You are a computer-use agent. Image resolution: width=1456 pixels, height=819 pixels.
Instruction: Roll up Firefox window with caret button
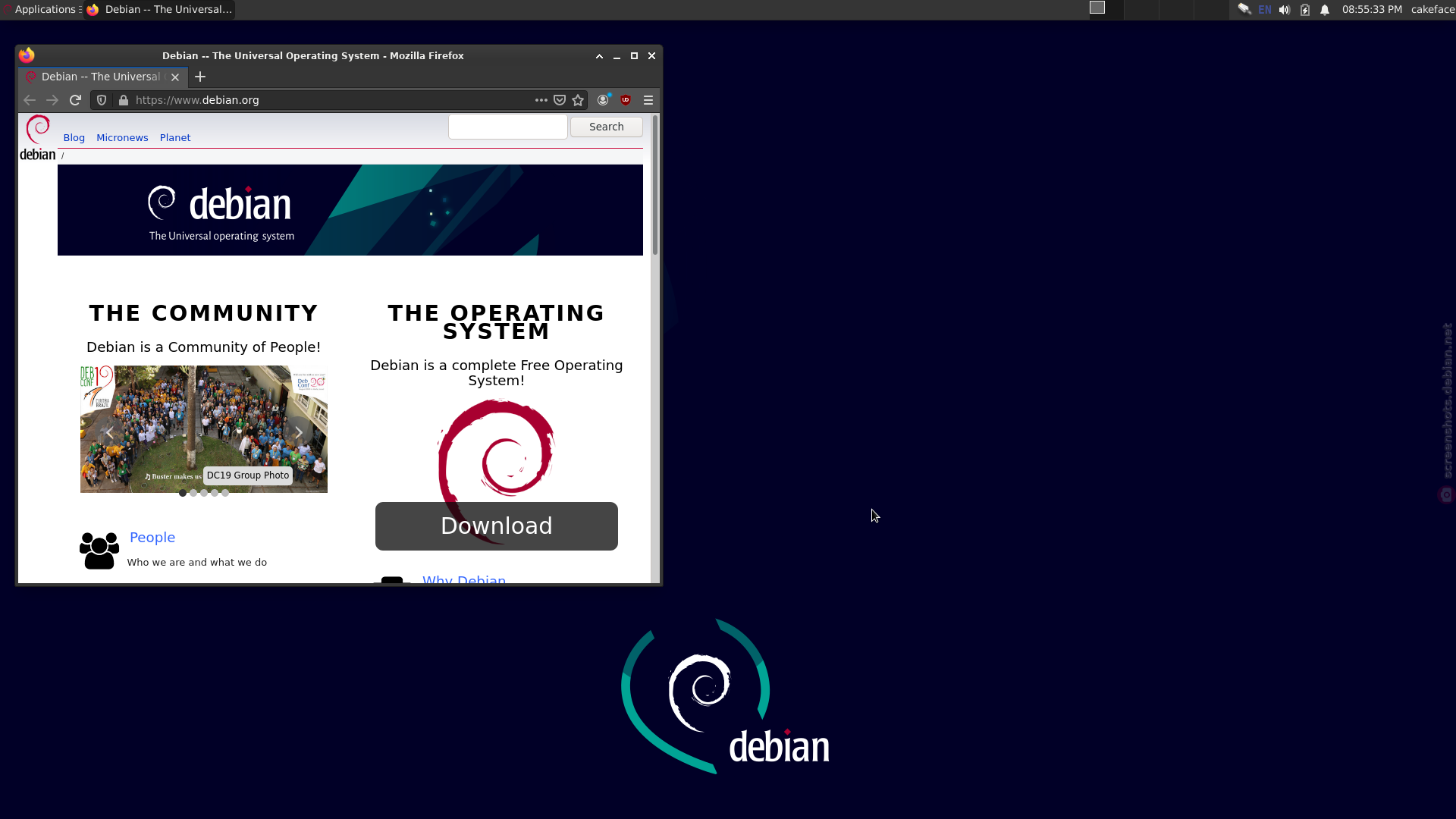click(599, 56)
